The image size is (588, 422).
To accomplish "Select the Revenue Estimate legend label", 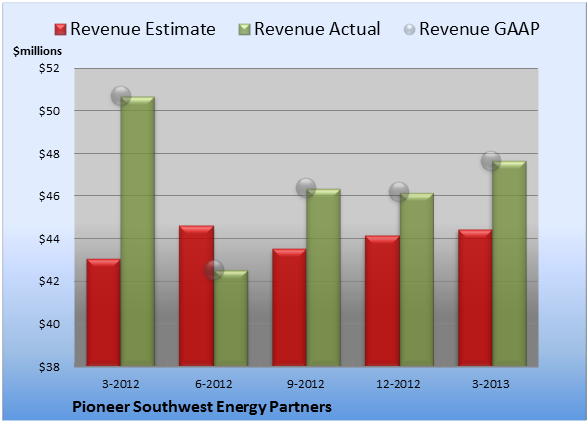I will coord(143,29).
